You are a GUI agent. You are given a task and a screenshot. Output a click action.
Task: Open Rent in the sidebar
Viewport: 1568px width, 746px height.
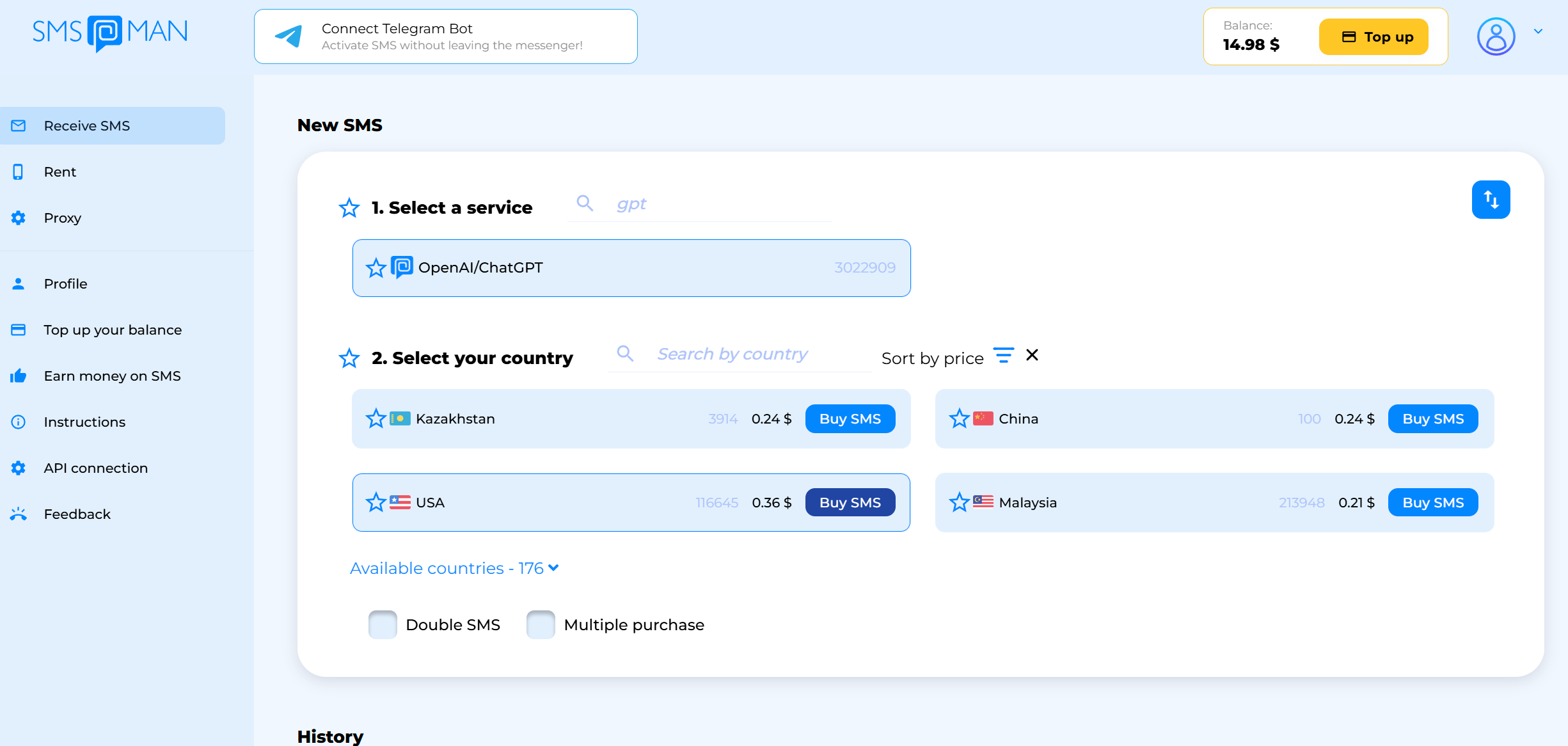[113, 171]
